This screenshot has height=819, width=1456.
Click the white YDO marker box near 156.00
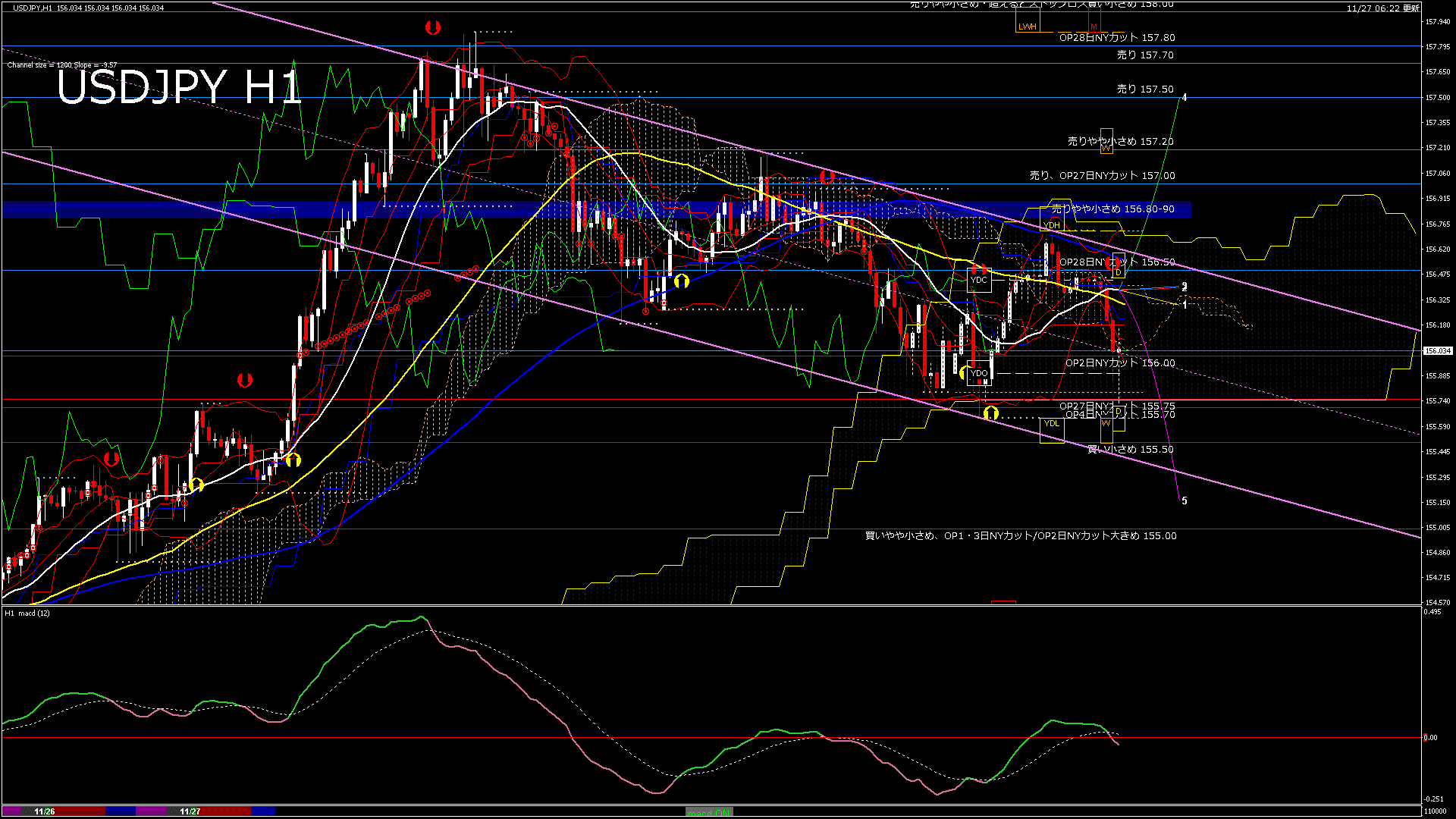tap(979, 373)
